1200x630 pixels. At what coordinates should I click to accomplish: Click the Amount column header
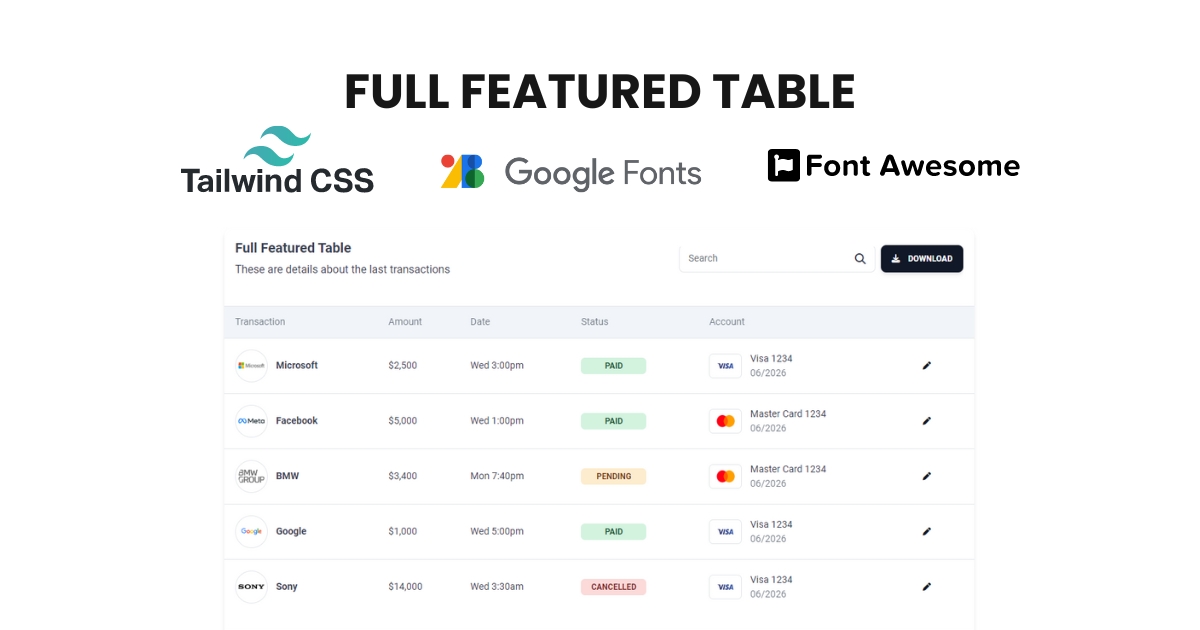point(405,322)
